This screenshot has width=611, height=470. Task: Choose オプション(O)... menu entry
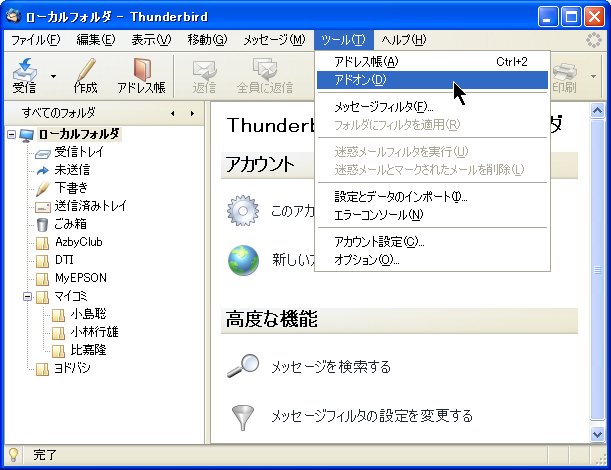[433, 260]
